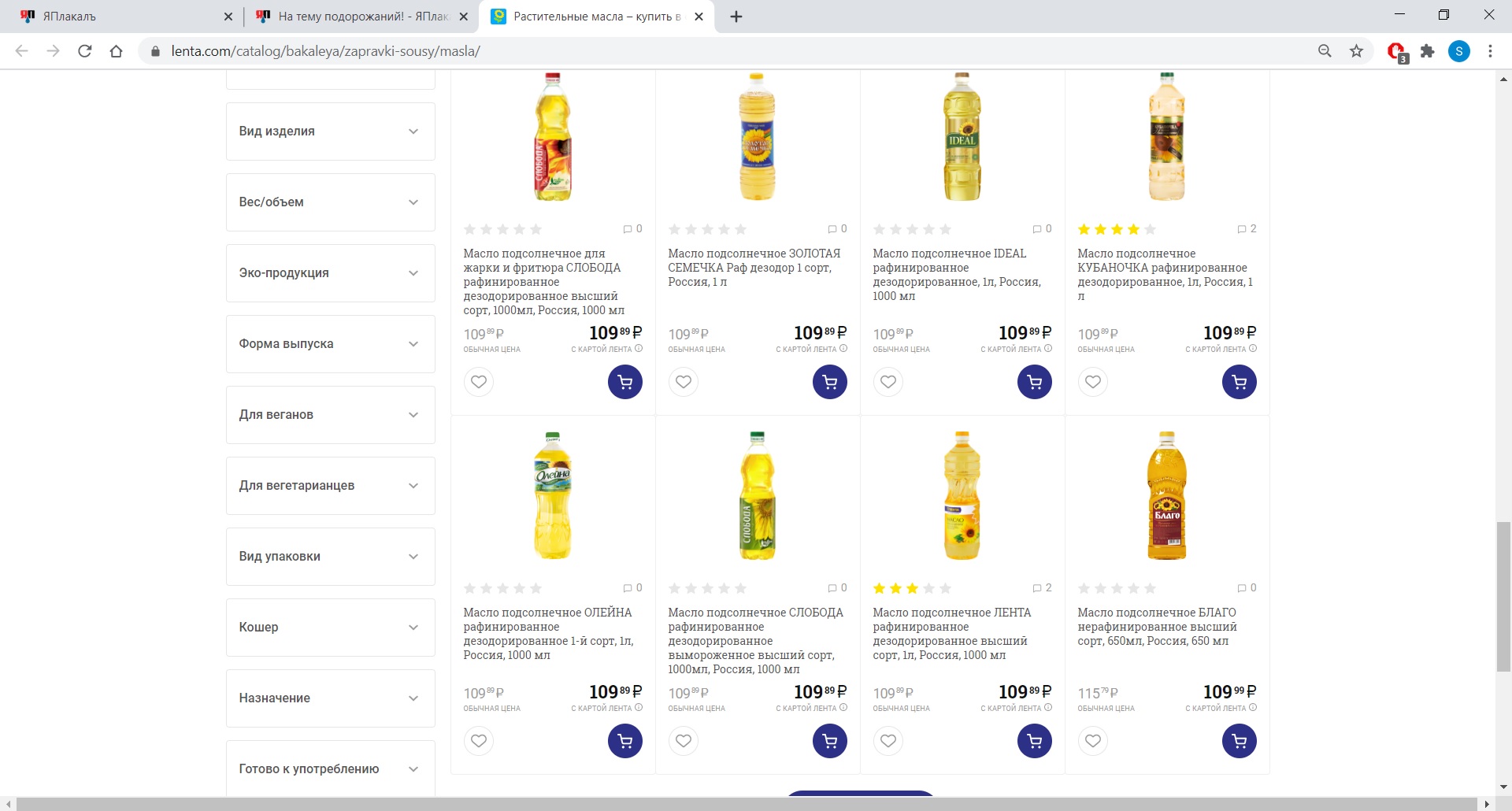Open the Chrome profile avatar
Screen dimensions: 1512x811
tap(1459, 51)
